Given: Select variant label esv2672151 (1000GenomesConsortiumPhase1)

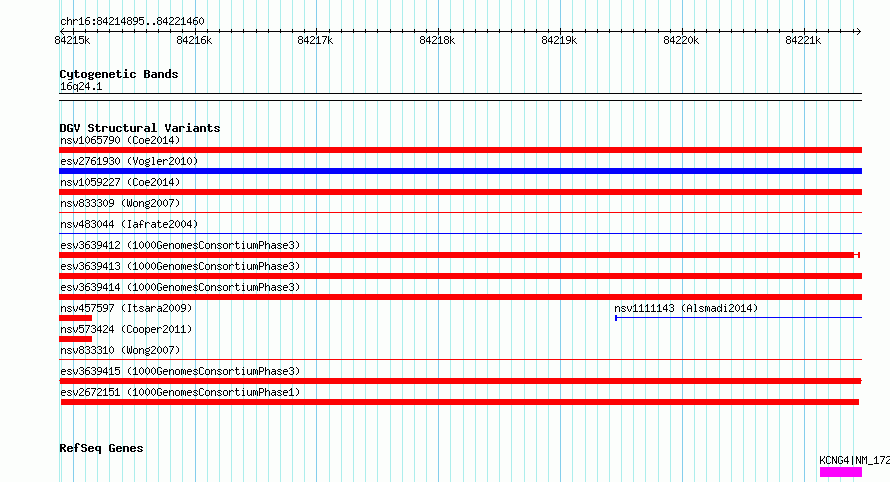Looking at the screenshot, I should tap(180, 392).
